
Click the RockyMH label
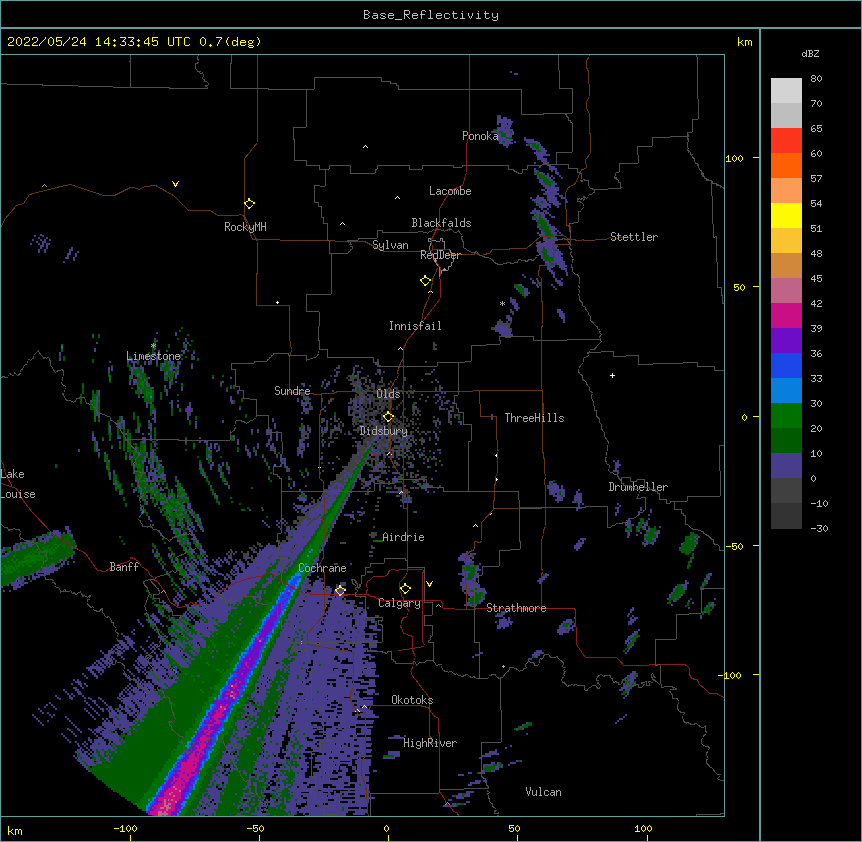(245, 227)
